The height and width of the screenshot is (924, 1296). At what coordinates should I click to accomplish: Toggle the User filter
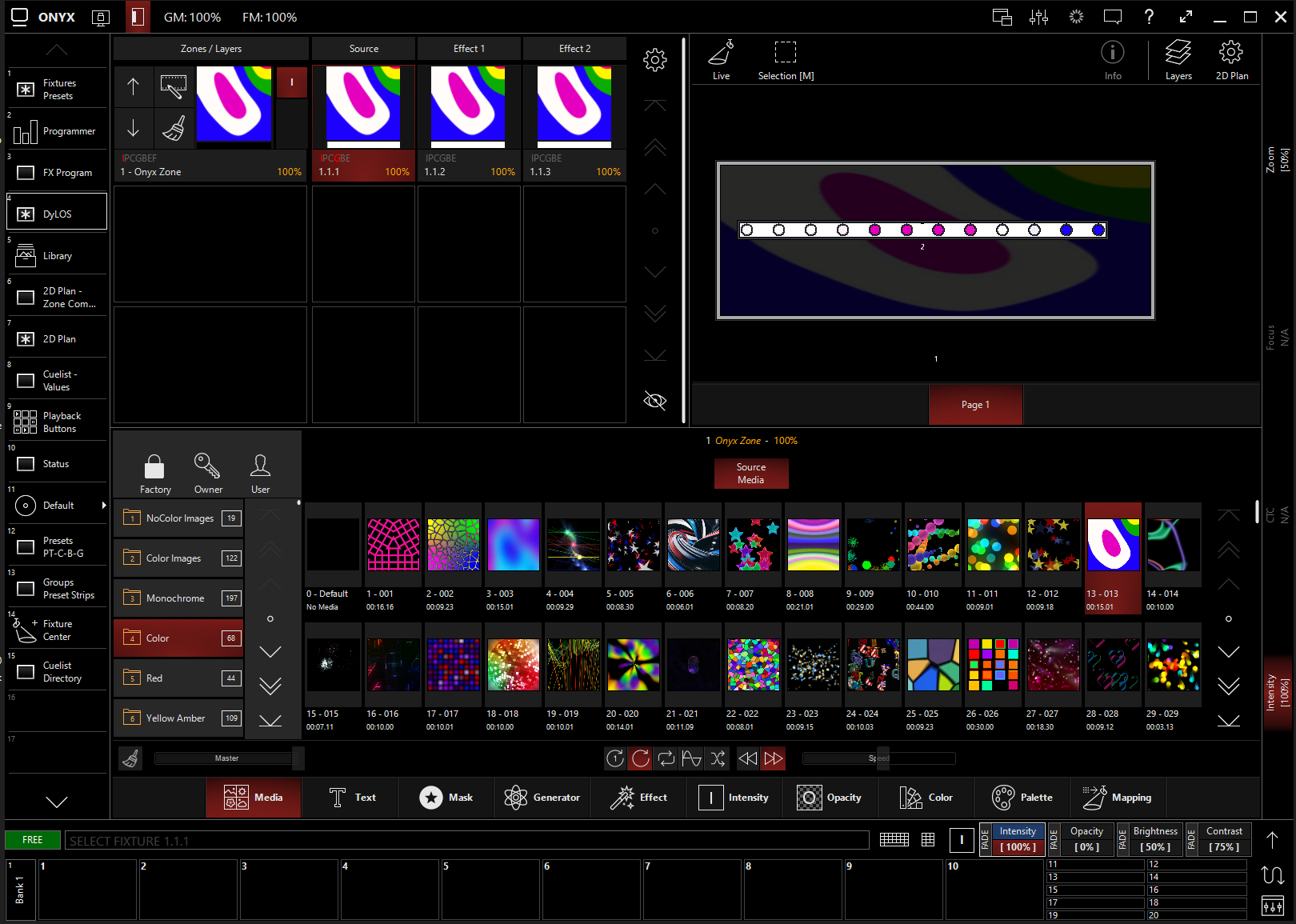(x=261, y=474)
